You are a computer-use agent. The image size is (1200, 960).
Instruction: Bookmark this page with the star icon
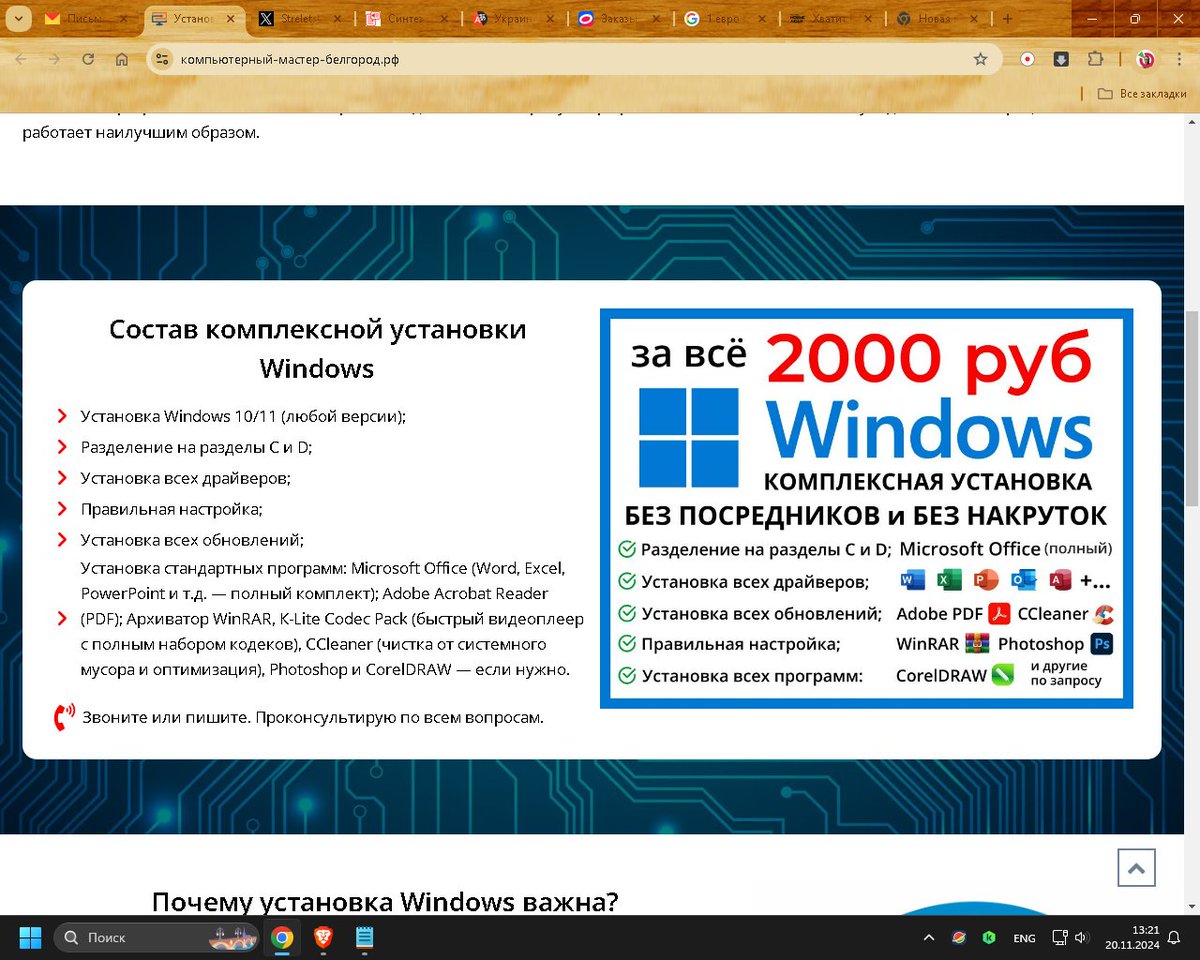tap(981, 59)
